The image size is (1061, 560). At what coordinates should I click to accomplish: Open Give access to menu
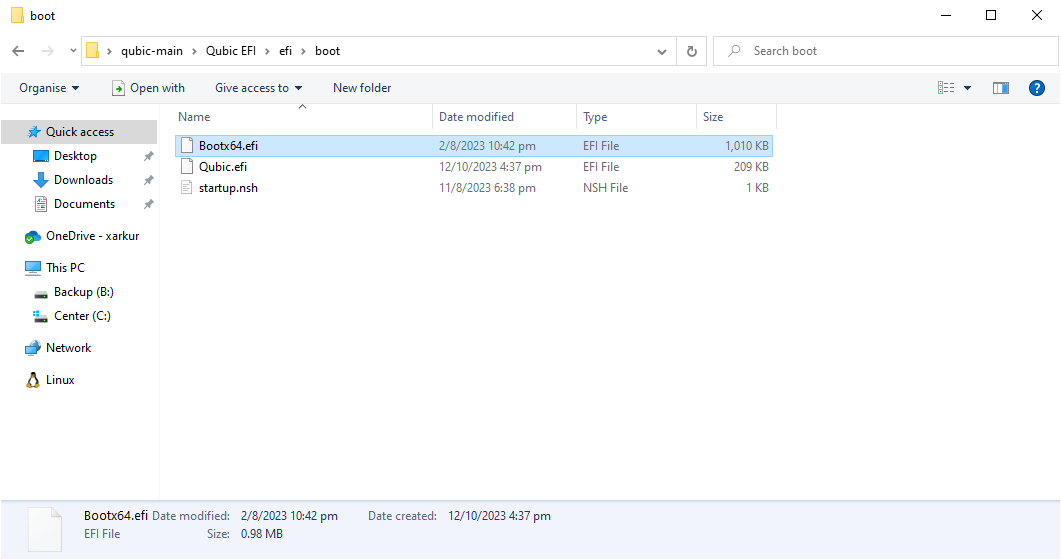click(258, 88)
